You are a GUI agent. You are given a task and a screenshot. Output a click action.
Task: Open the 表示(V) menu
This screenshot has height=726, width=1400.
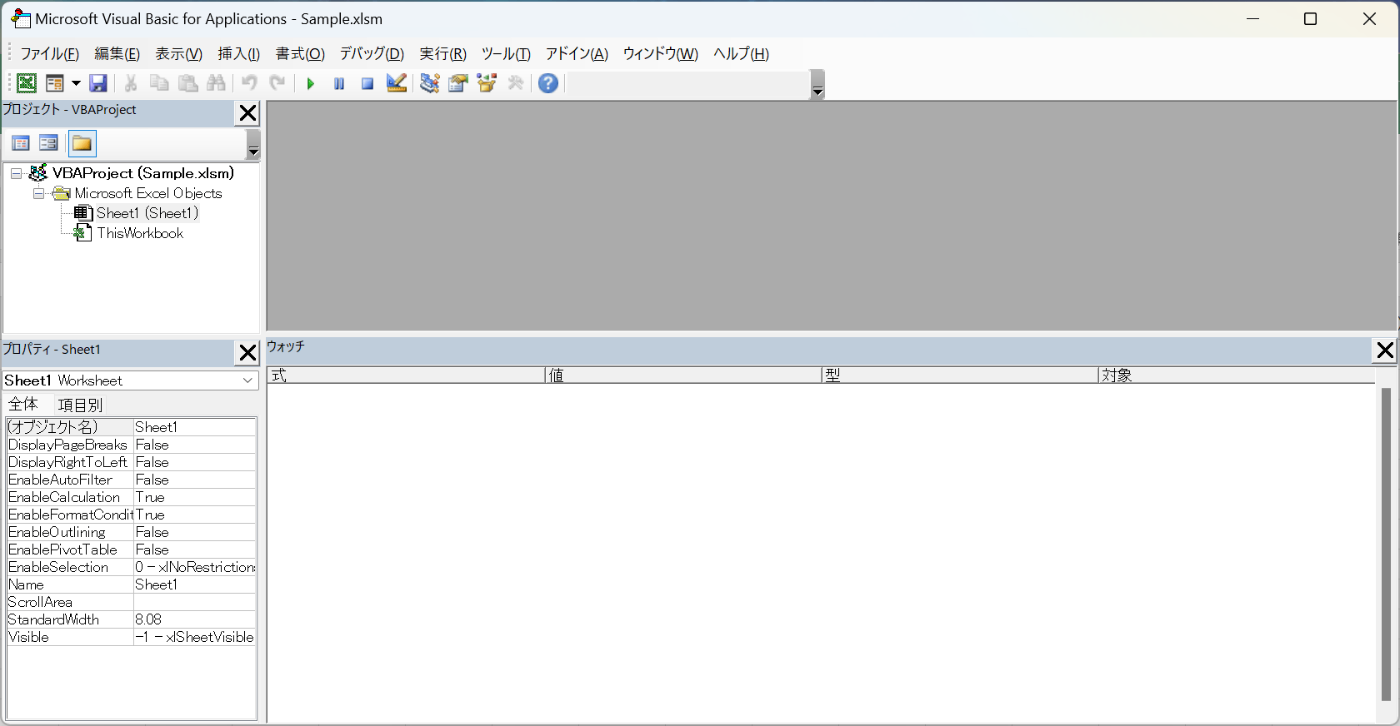click(x=179, y=54)
